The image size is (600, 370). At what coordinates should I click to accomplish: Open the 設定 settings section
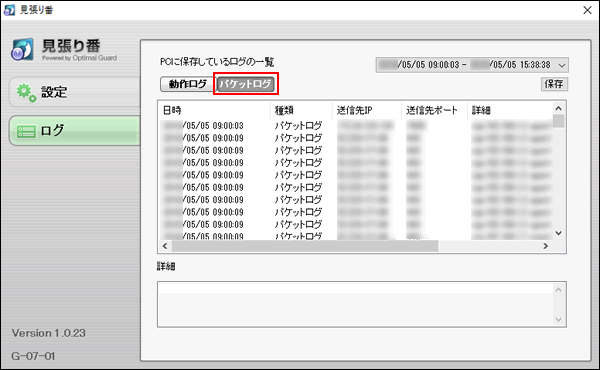[x=75, y=92]
